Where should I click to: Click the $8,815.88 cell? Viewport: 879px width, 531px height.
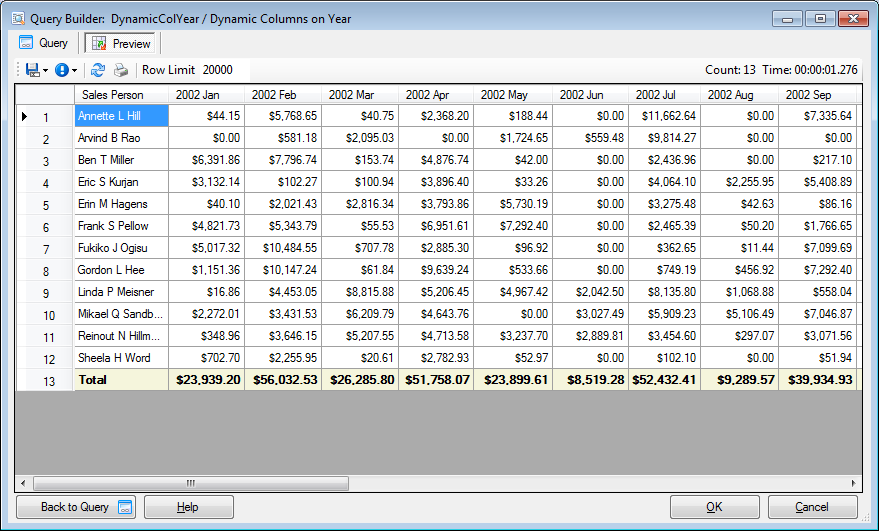pos(360,292)
